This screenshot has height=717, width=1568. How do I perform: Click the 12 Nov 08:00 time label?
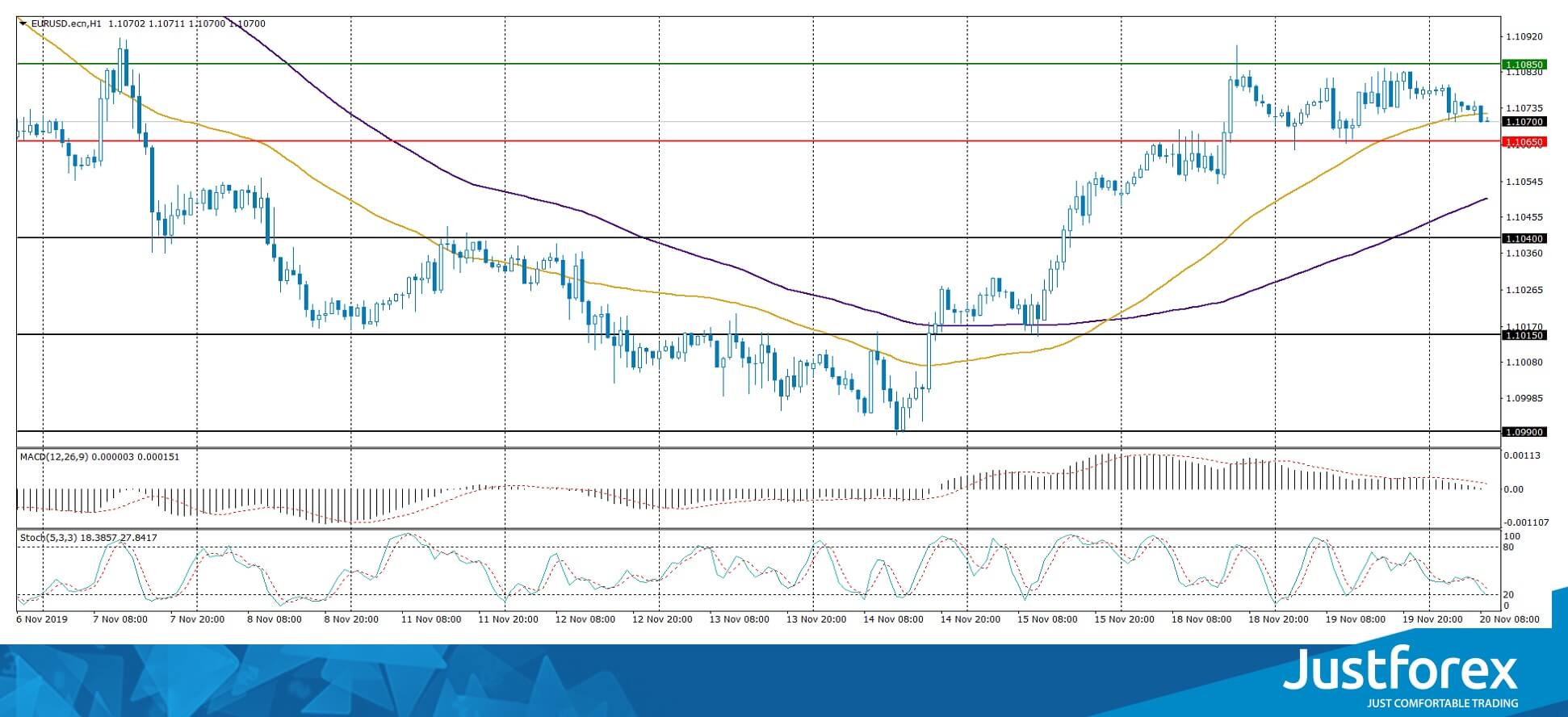coord(585,619)
